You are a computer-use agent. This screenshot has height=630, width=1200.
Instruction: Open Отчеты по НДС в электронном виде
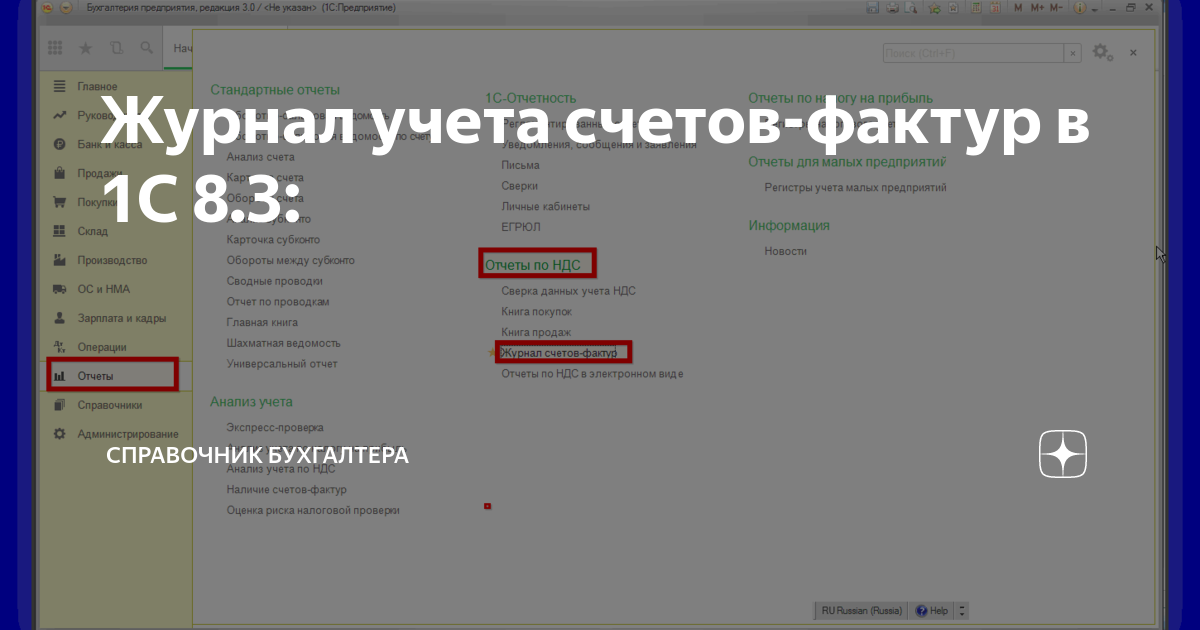click(x=592, y=374)
